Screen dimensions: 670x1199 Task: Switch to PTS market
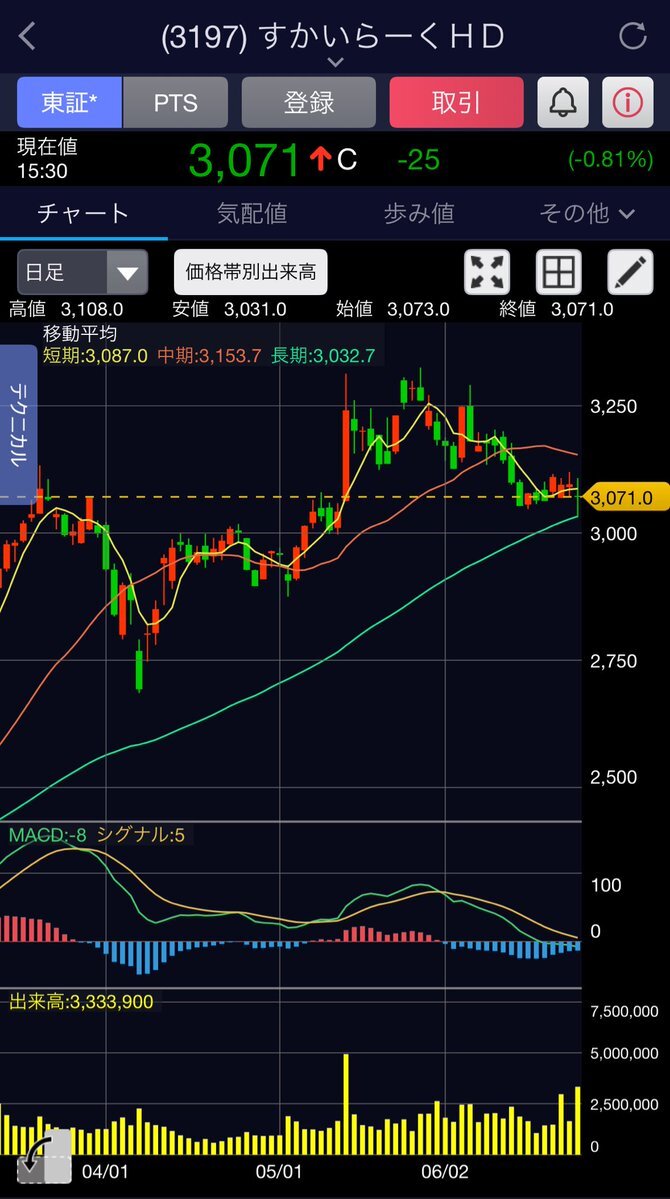(176, 102)
